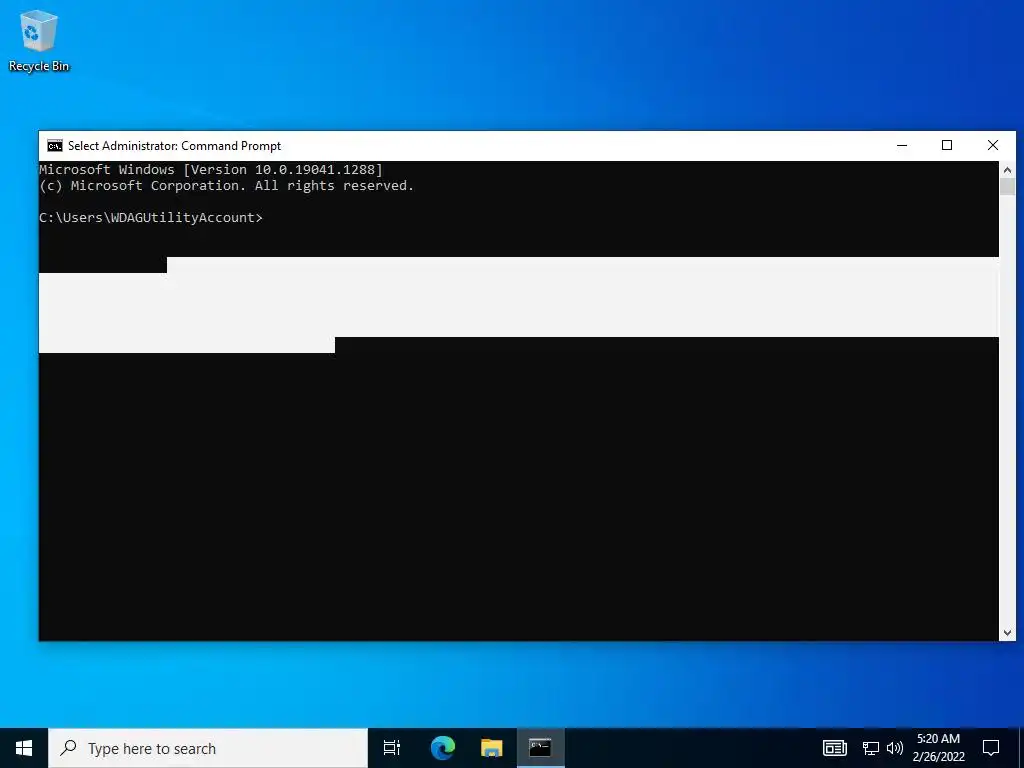Click the Command Prompt taskbar button
Image resolution: width=1024 pixels, height=768 pixels.
pyautogui.click(x=540, y=748)
